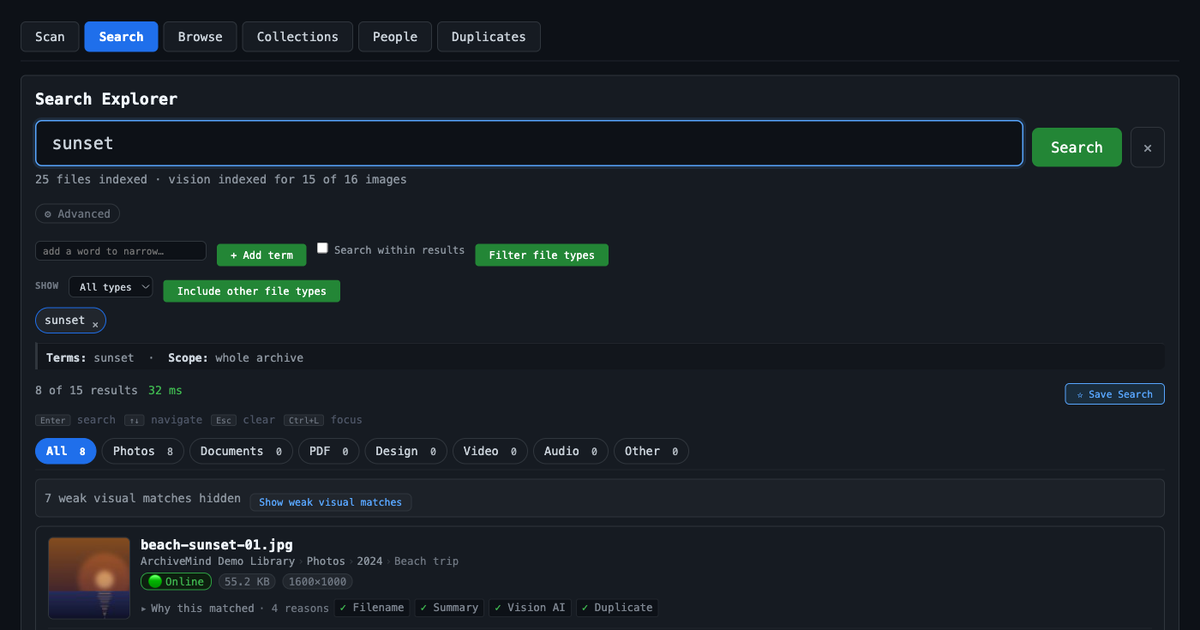Click Include other file types button
1200x630 pixels.
(x=252, y=291)
